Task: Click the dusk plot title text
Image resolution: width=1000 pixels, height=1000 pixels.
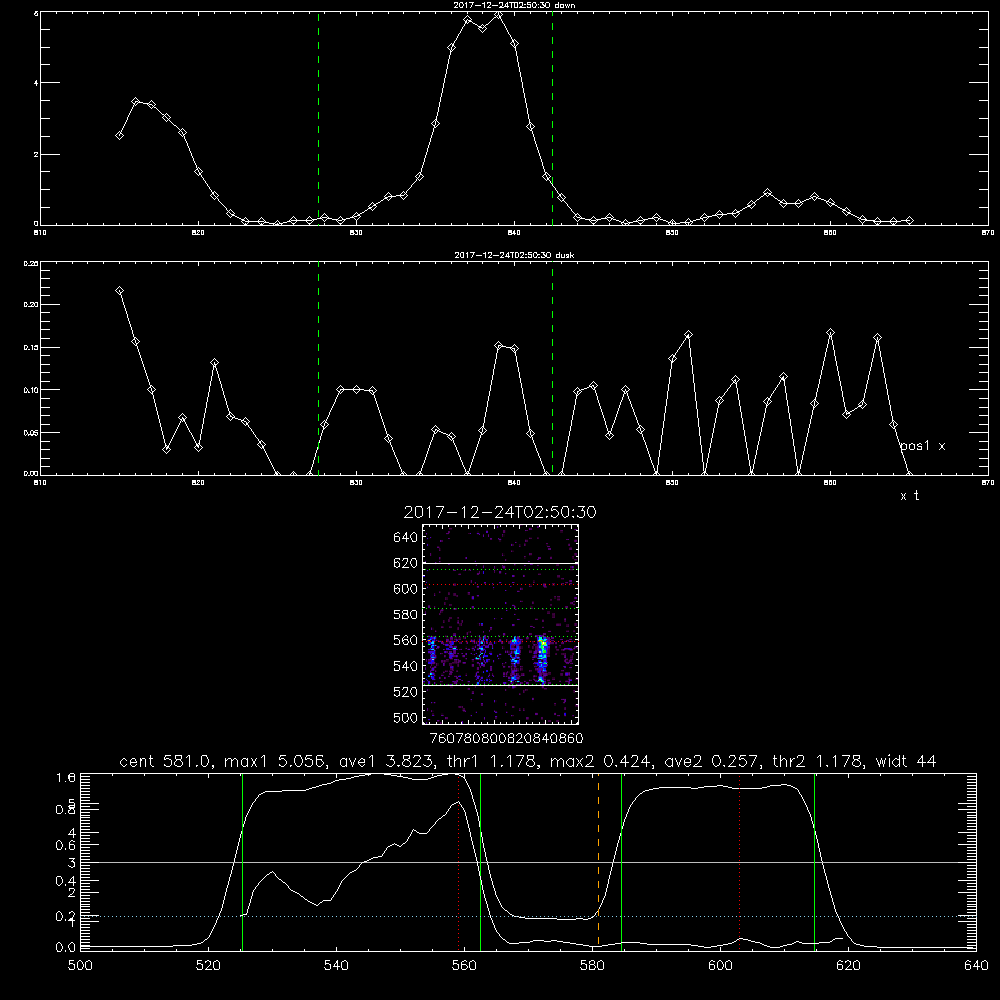Action: point(514,255)
